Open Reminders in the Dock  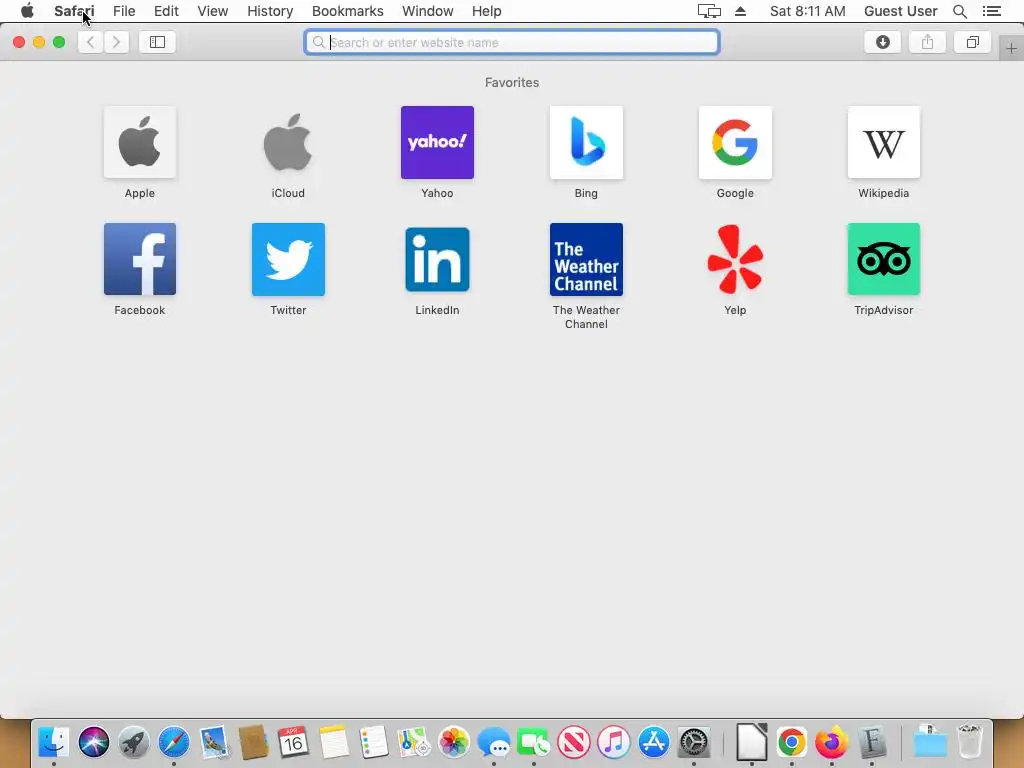pyautogui.click(x=374, y=742)
